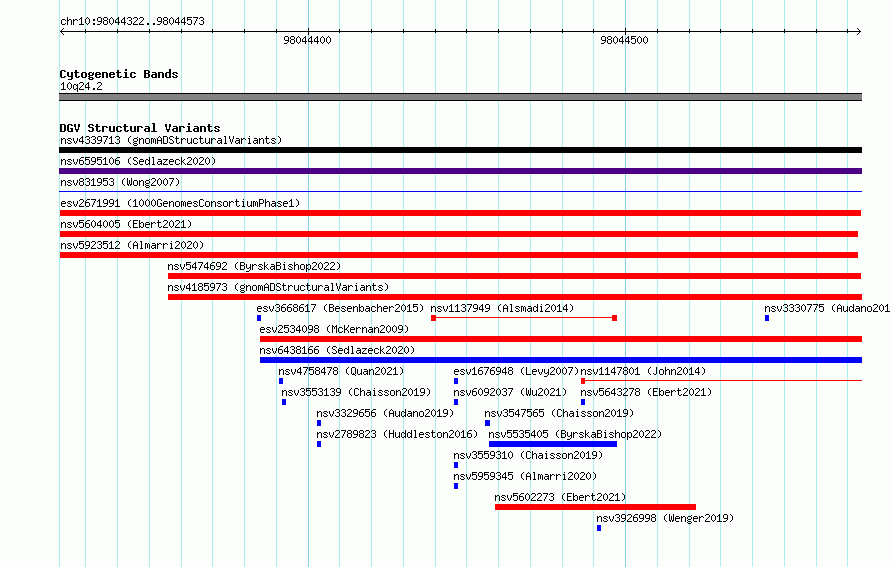Open nsv3553139 (Chaisson2019) label
890x567 pixels.
coord(356,392)
